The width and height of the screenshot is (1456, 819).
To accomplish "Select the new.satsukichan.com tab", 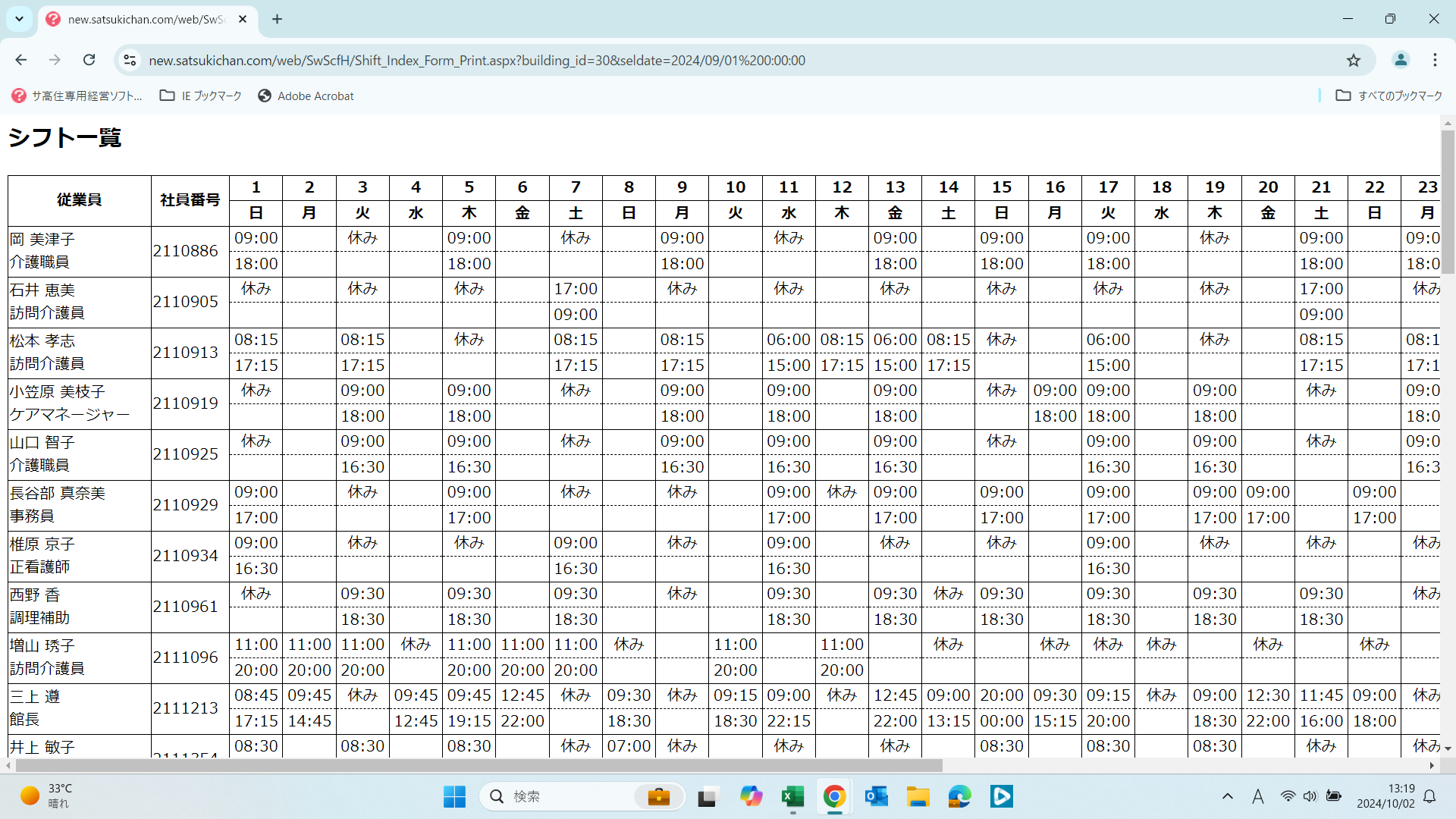I will (144, 19).
